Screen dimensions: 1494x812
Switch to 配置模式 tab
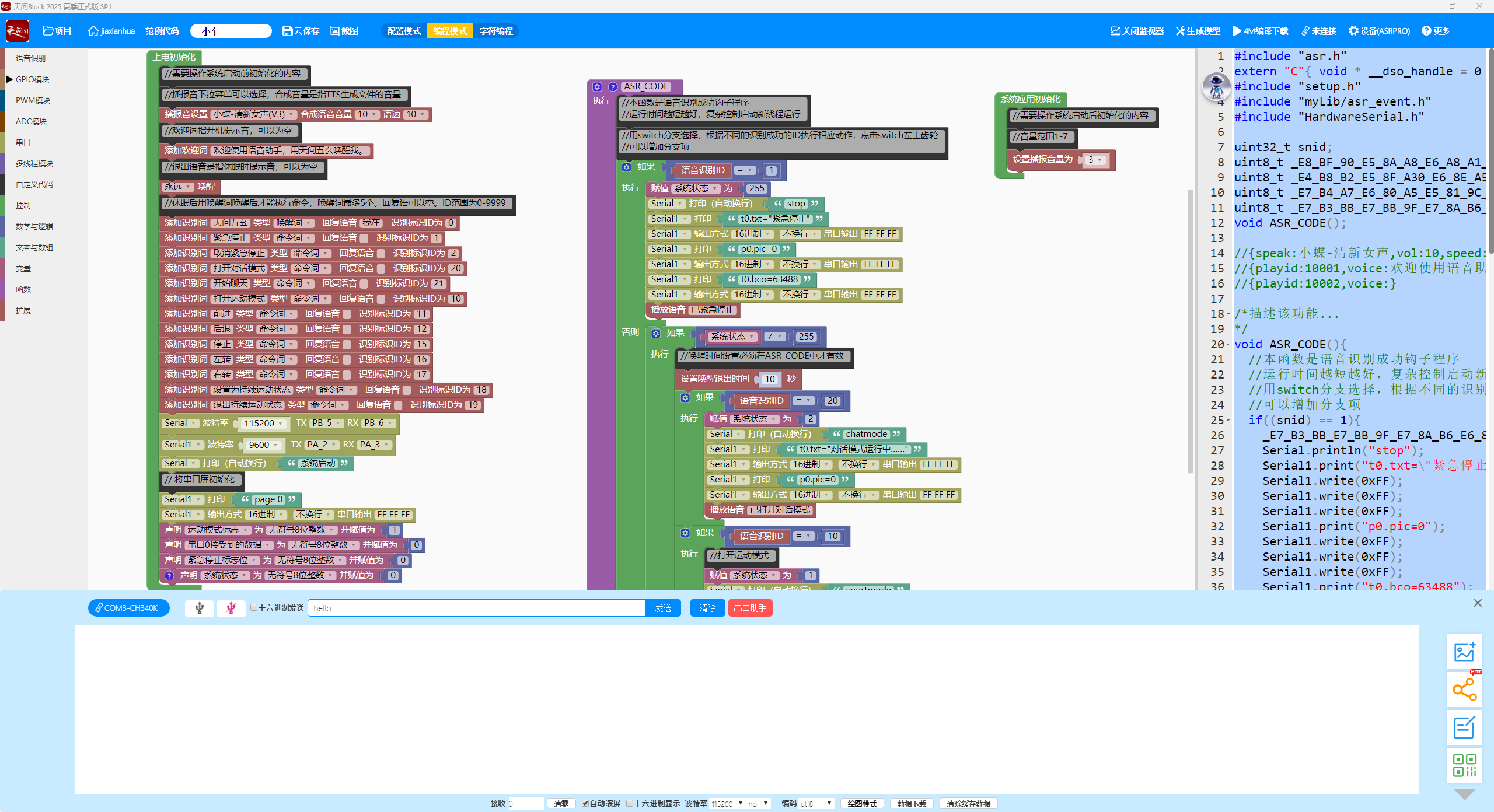tap(404, 31)
